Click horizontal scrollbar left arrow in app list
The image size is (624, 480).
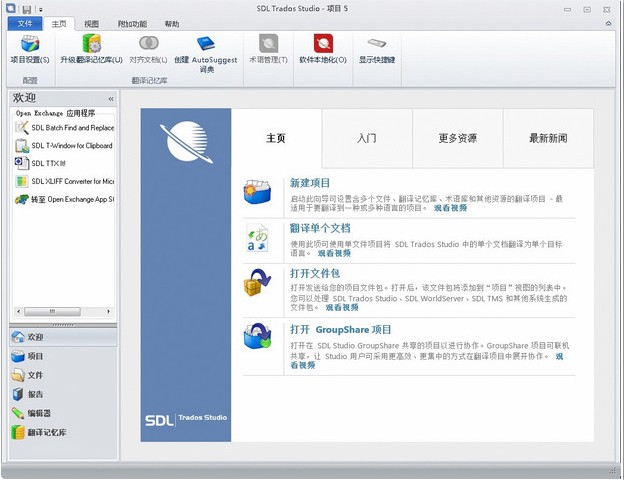point(18,311)
